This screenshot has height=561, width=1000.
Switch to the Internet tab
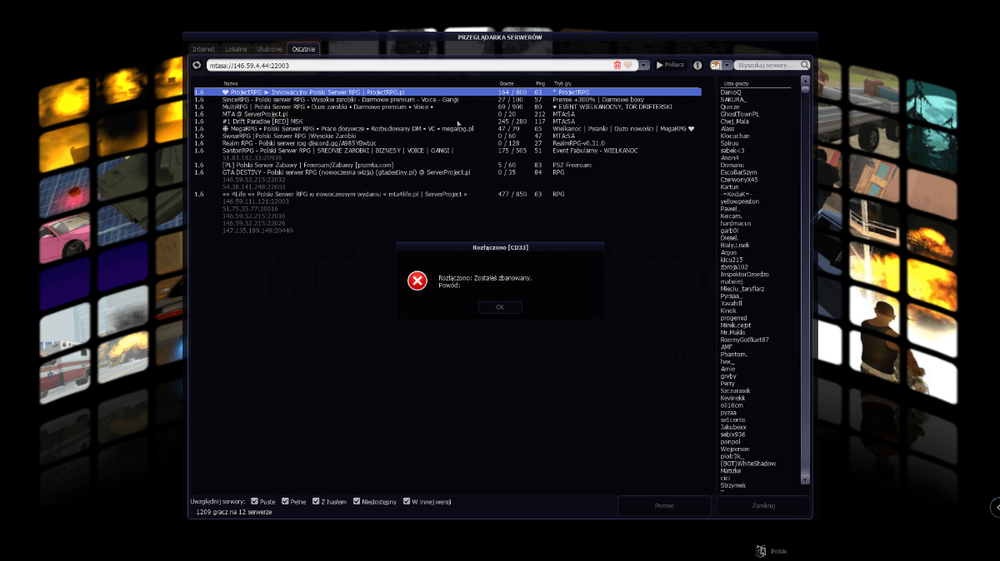pyautogui.click(x=203, y=49)
